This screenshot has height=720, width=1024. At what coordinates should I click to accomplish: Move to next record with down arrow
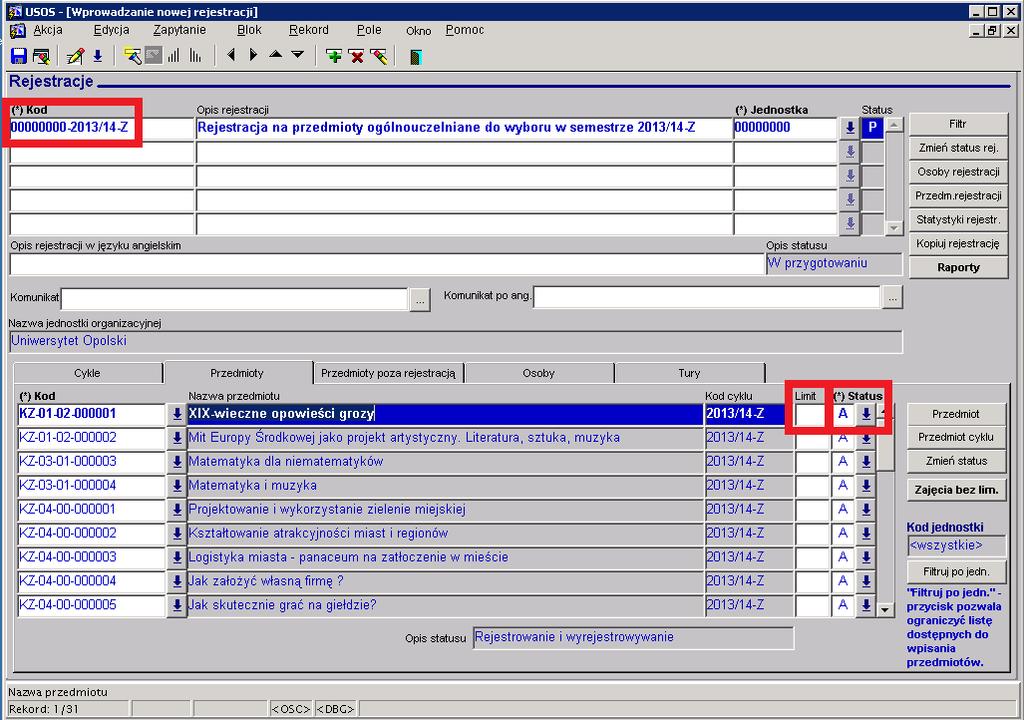[298, 55]
